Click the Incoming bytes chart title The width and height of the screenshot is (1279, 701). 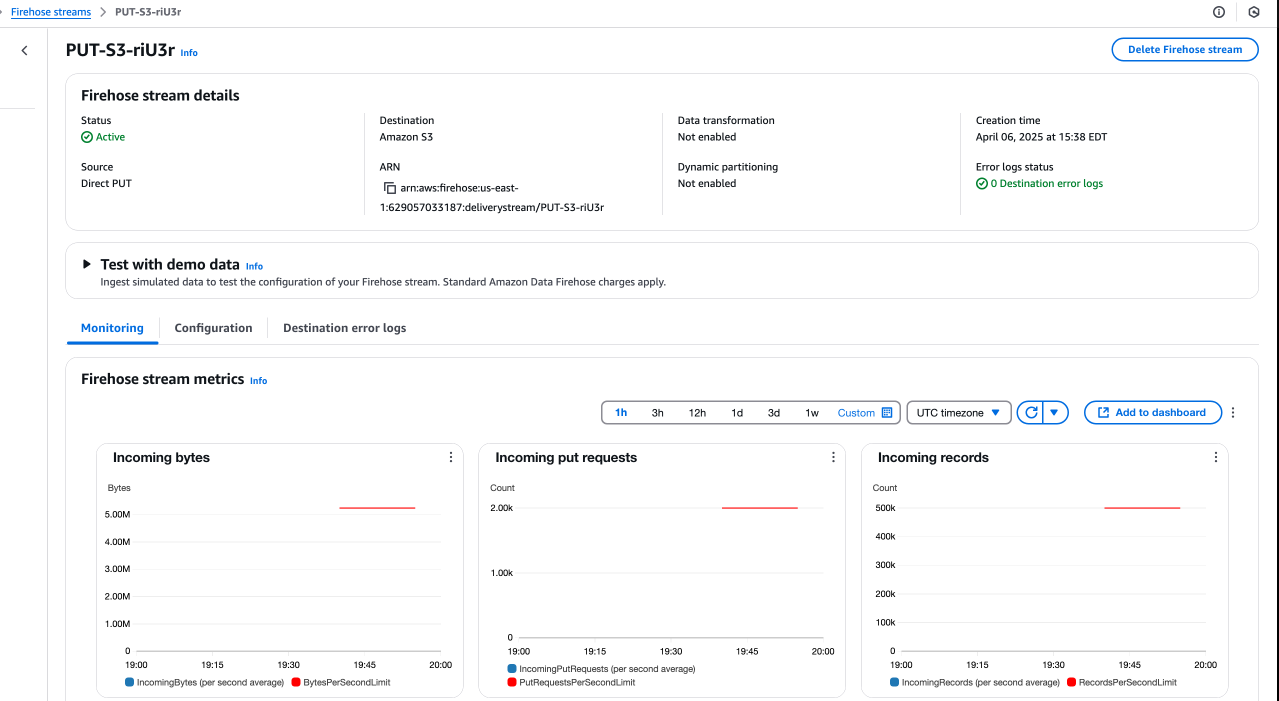tap(161, 457)
